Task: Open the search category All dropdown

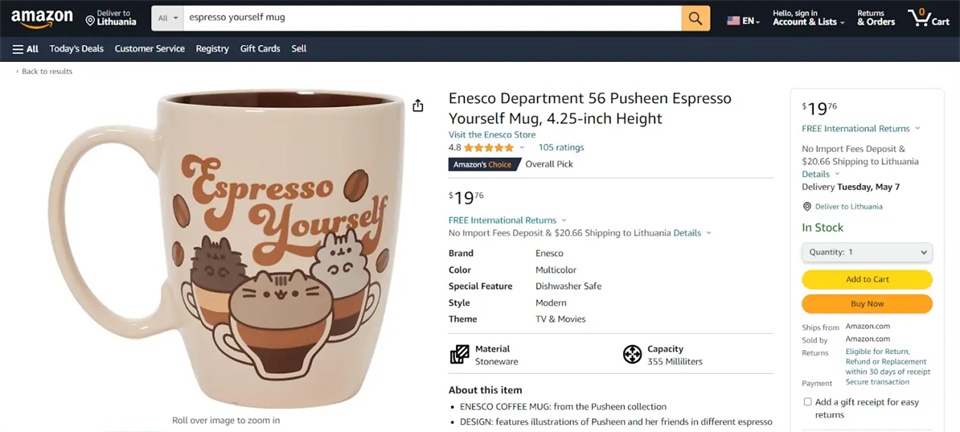Action: click(168, 18)
